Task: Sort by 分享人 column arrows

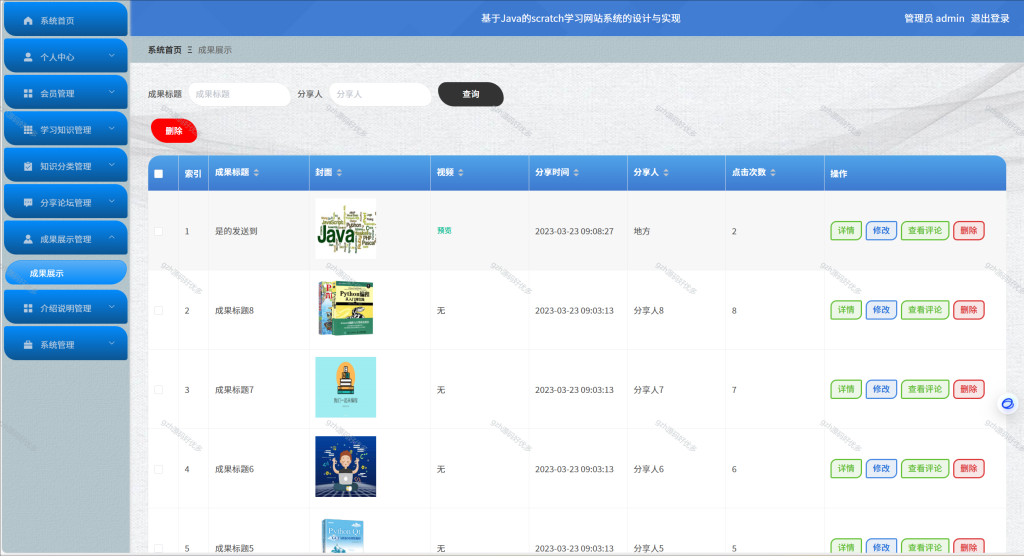Action: pyautogui.click(x=666, y=172)
